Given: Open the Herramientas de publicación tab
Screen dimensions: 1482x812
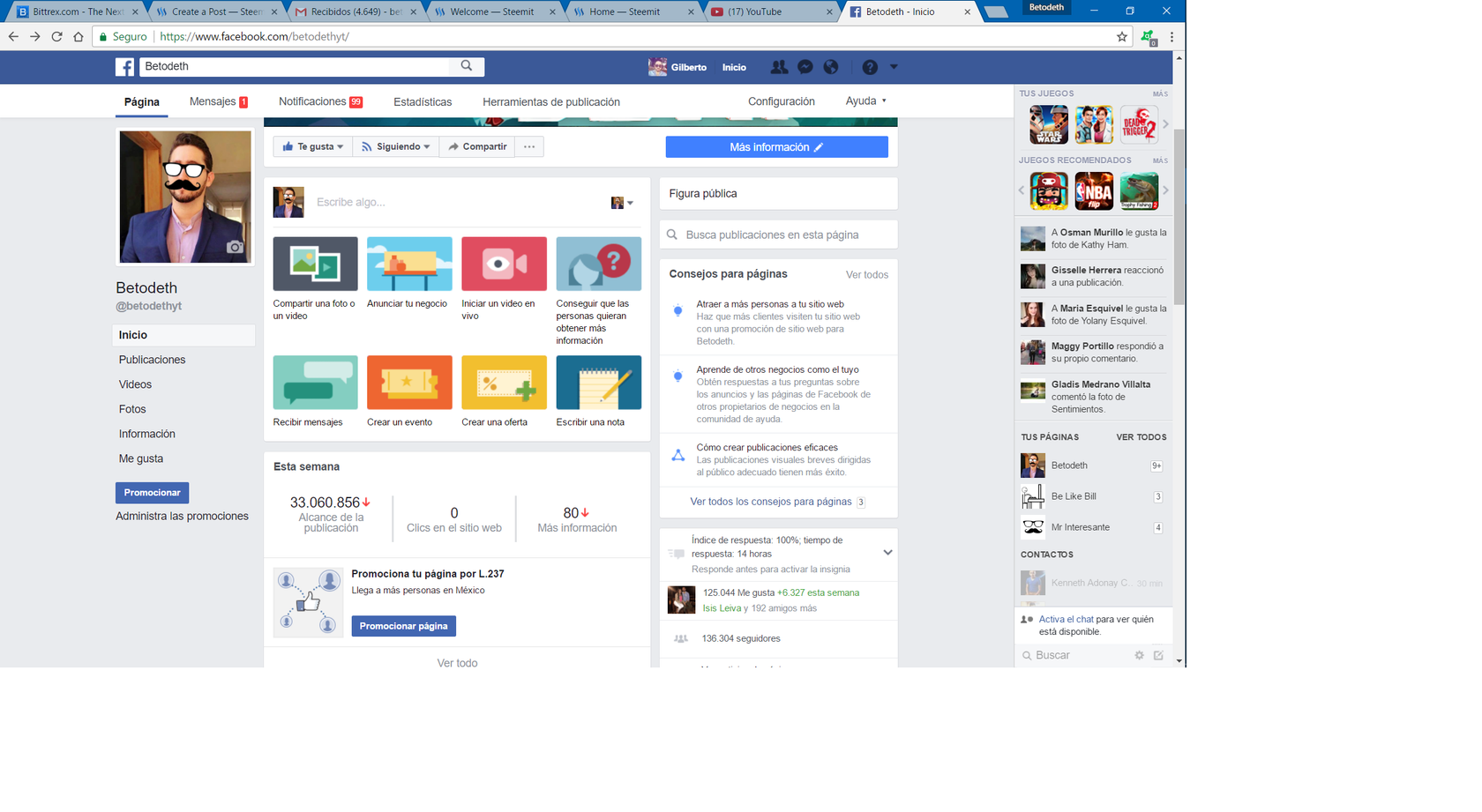Looking at the screenshot, I should [x=551, y=101].
